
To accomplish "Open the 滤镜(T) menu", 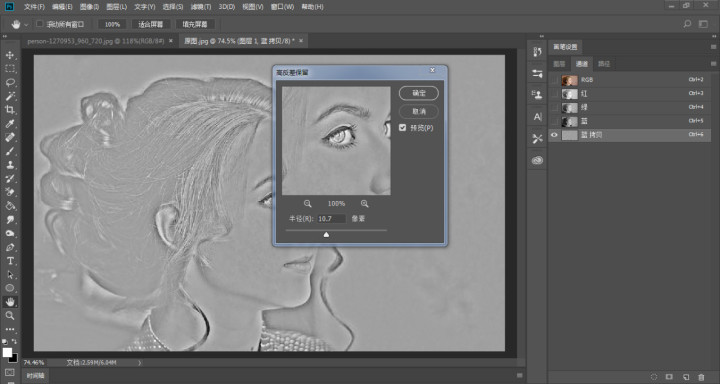I will pos(201,7).
